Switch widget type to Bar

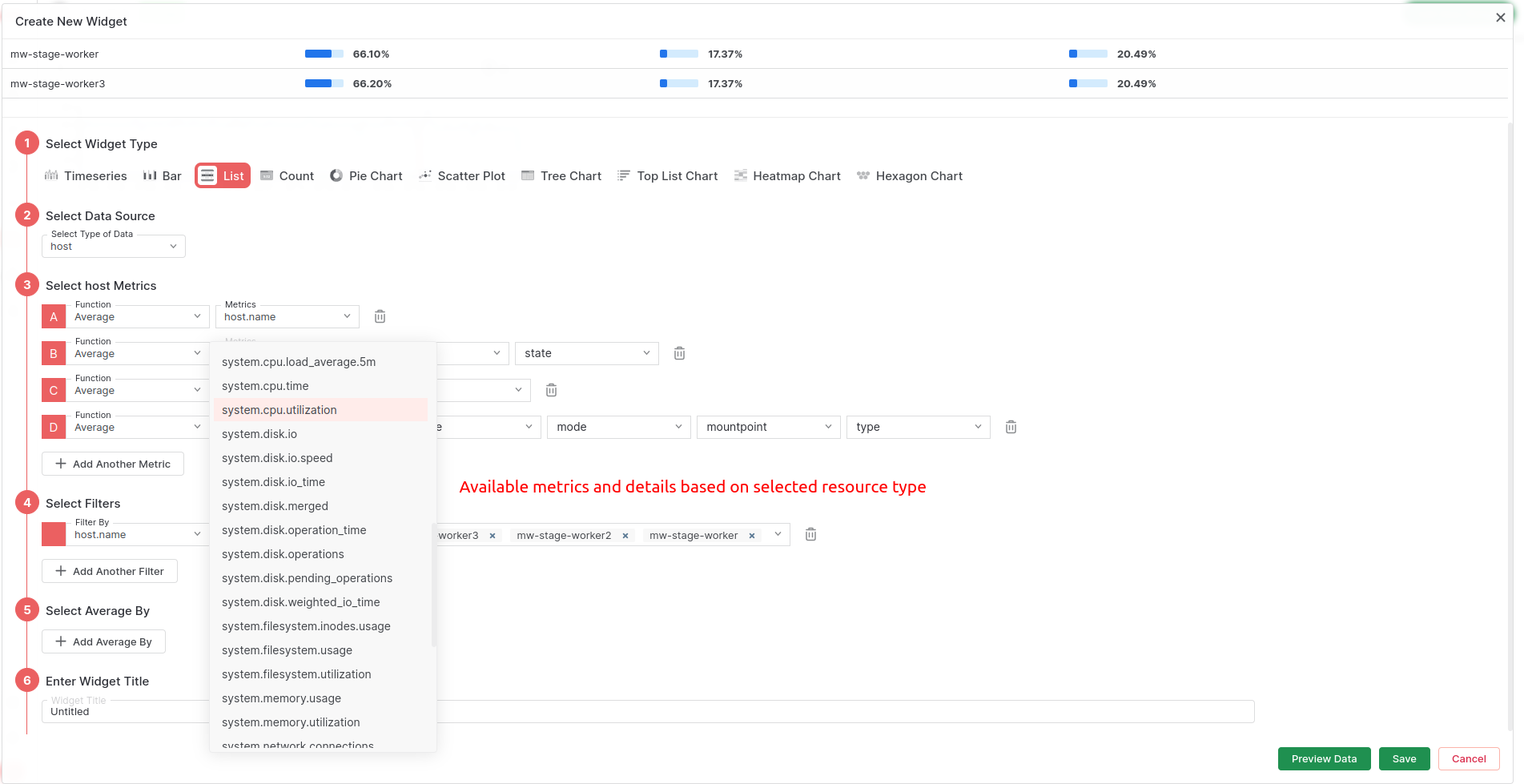tap(163, 176)
